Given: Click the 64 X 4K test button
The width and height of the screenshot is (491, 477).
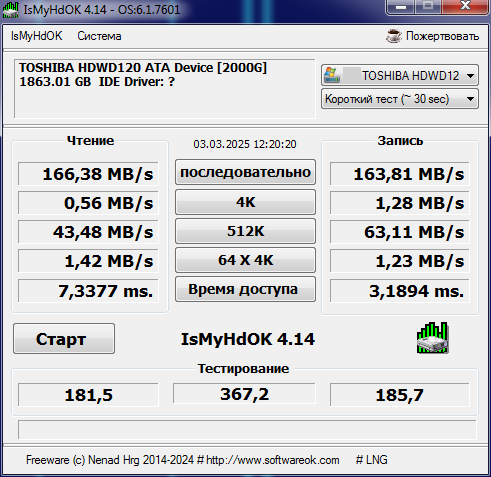Looking at the screenshot, I should [245, 260].
